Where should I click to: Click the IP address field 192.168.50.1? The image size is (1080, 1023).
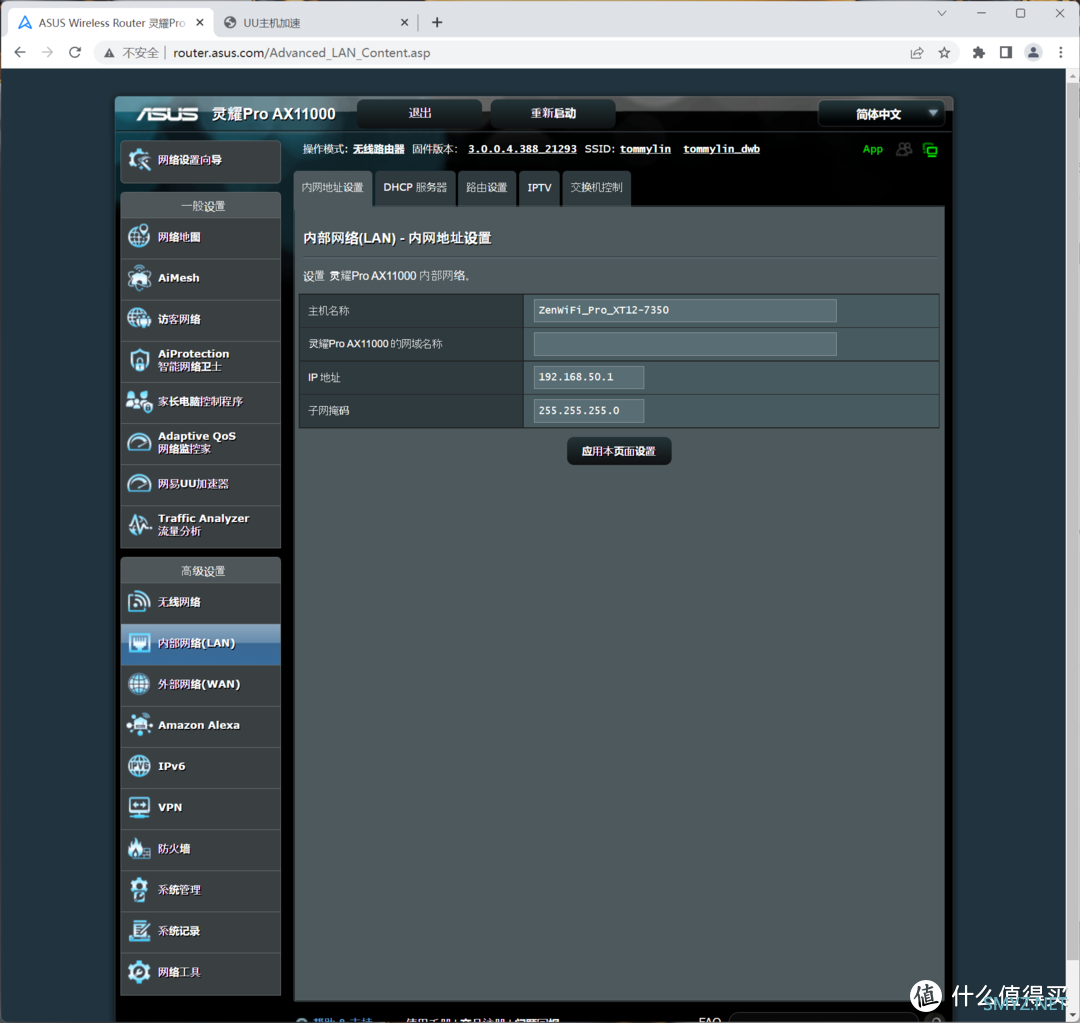[588, 378]
